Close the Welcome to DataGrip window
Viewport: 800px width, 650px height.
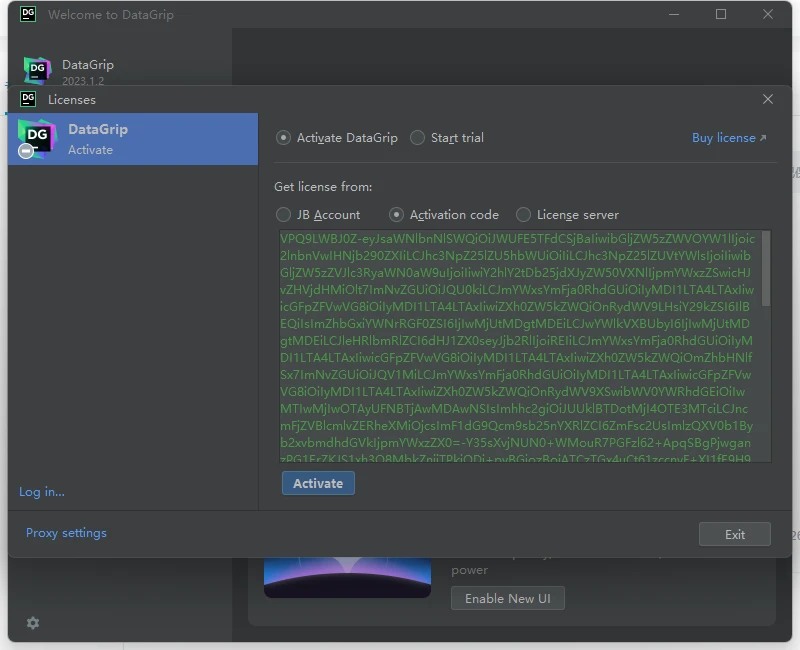coord(768,14)
